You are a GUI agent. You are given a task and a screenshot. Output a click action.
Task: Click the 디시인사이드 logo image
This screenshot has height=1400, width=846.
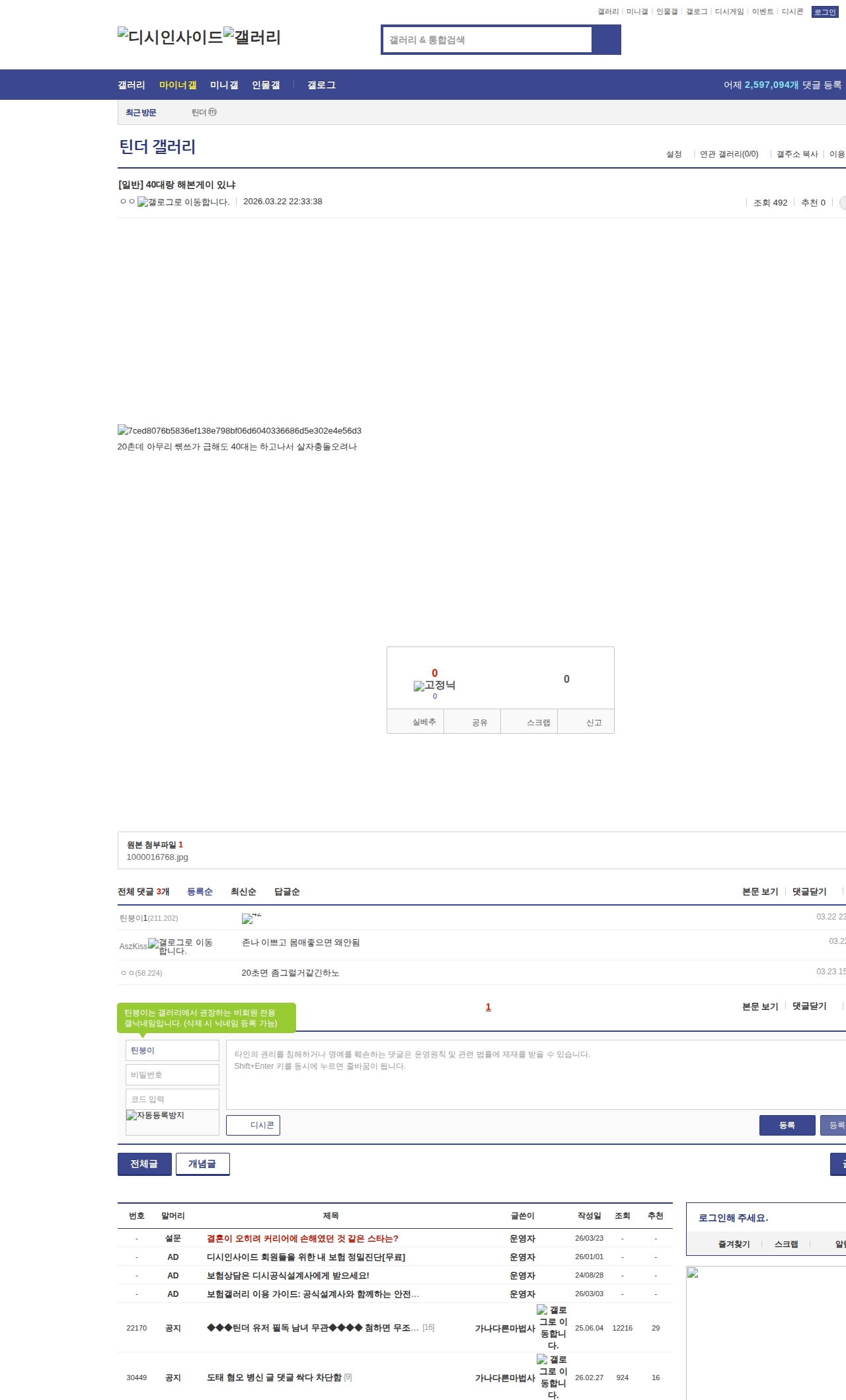171,37
